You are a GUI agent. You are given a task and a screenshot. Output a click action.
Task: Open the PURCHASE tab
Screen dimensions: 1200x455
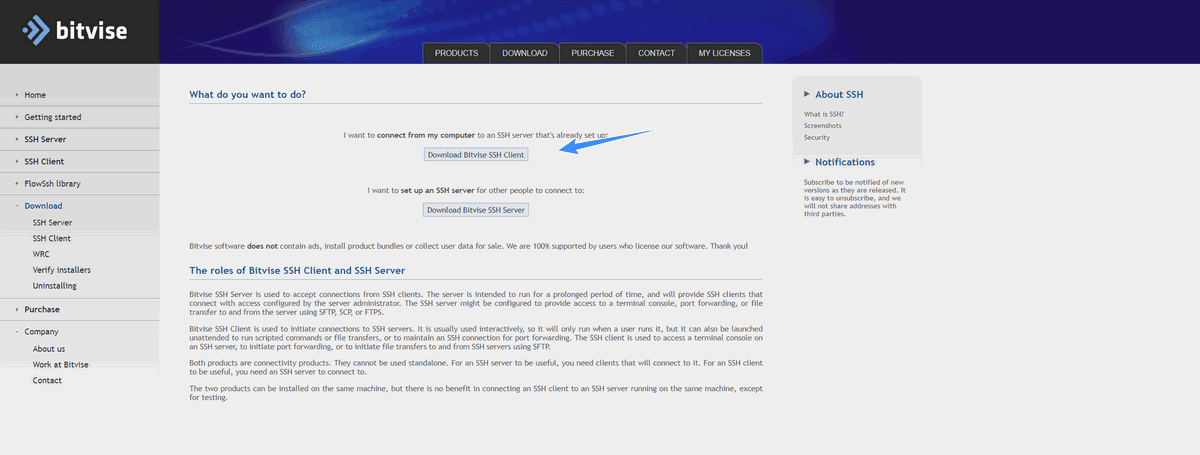tap(592, 53)
